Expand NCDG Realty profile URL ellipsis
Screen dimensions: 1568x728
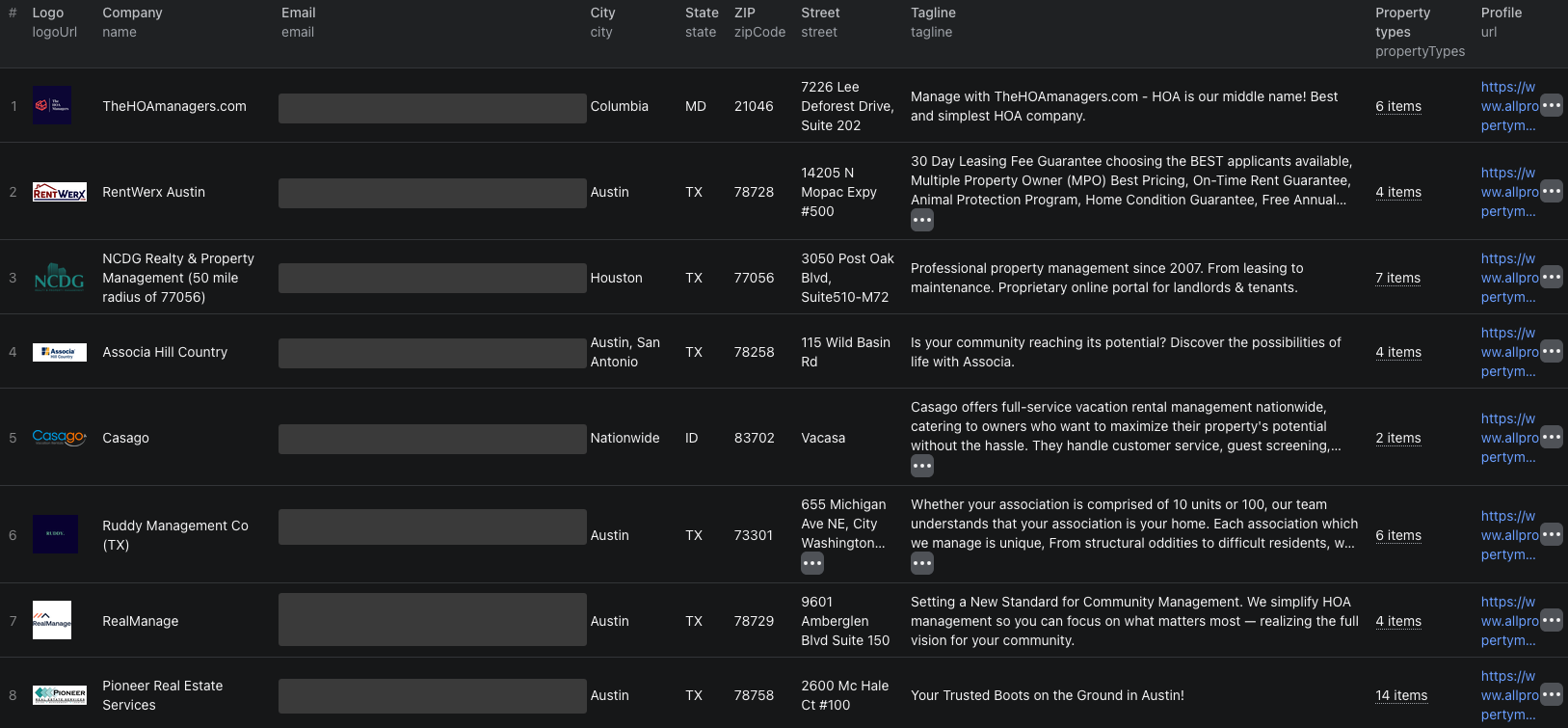(1552, 277)
